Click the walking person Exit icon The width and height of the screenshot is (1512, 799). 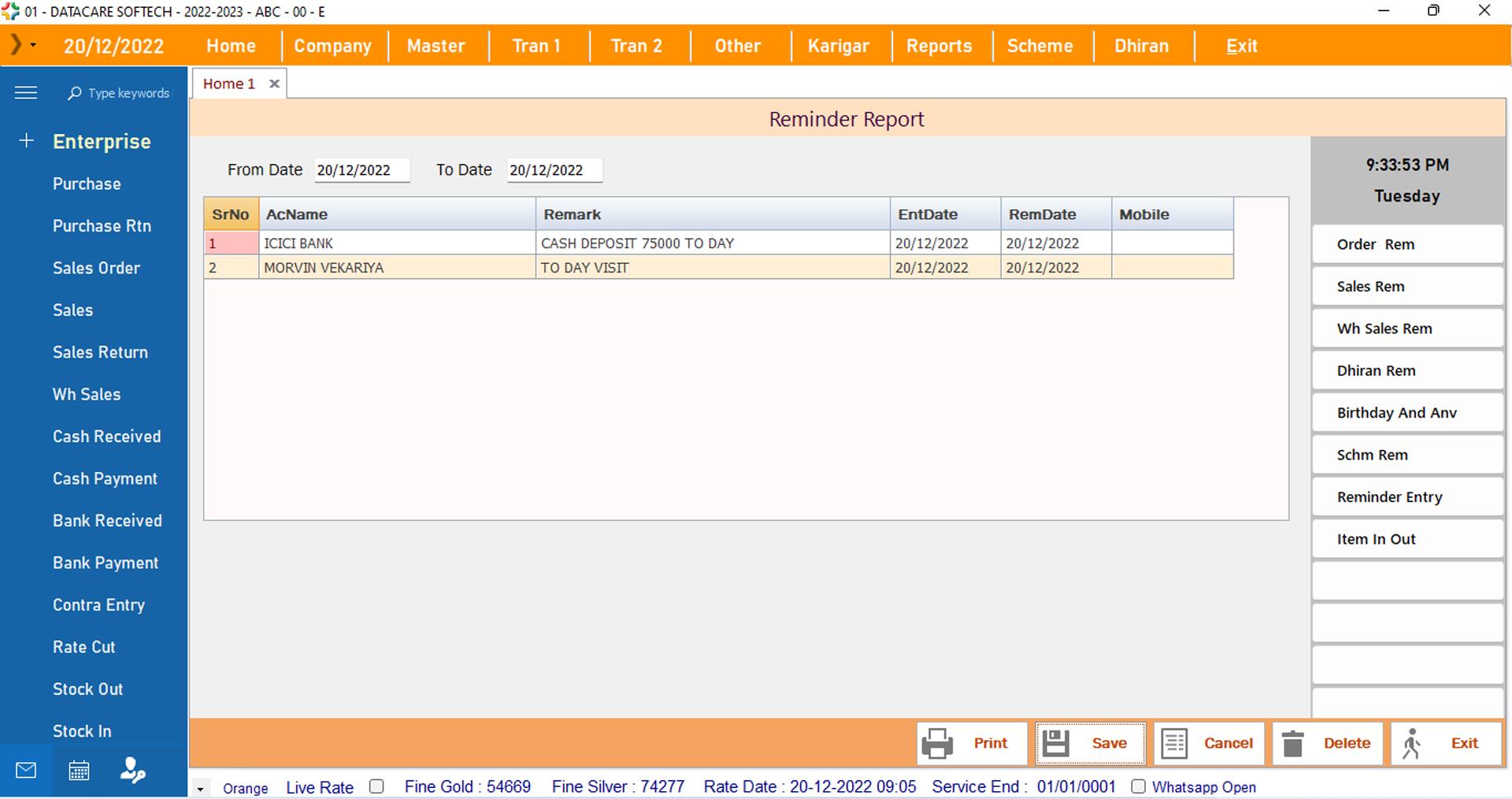(x=1411, y=743)
